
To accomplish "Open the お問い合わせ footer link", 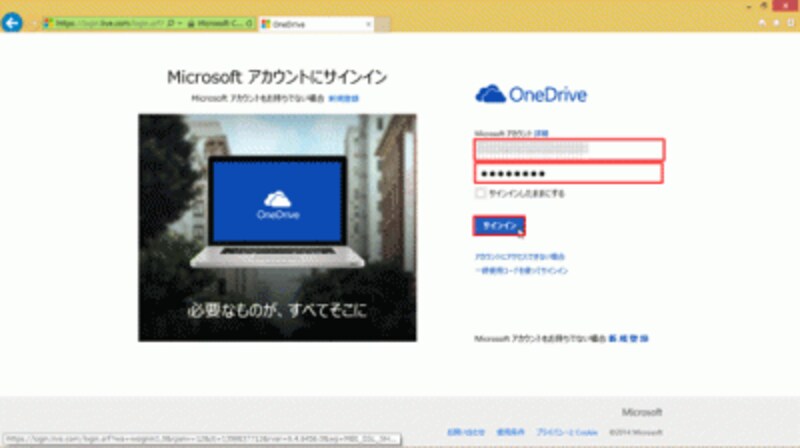I will point(465,432).
